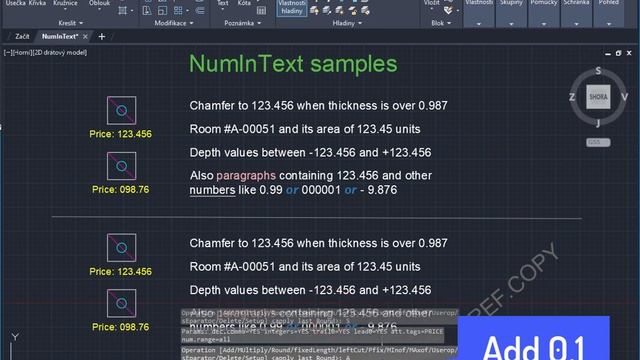Screen dimensions: 640x360
Task: Click the offset icon in Modifikace panel
Action: (200, 11)
